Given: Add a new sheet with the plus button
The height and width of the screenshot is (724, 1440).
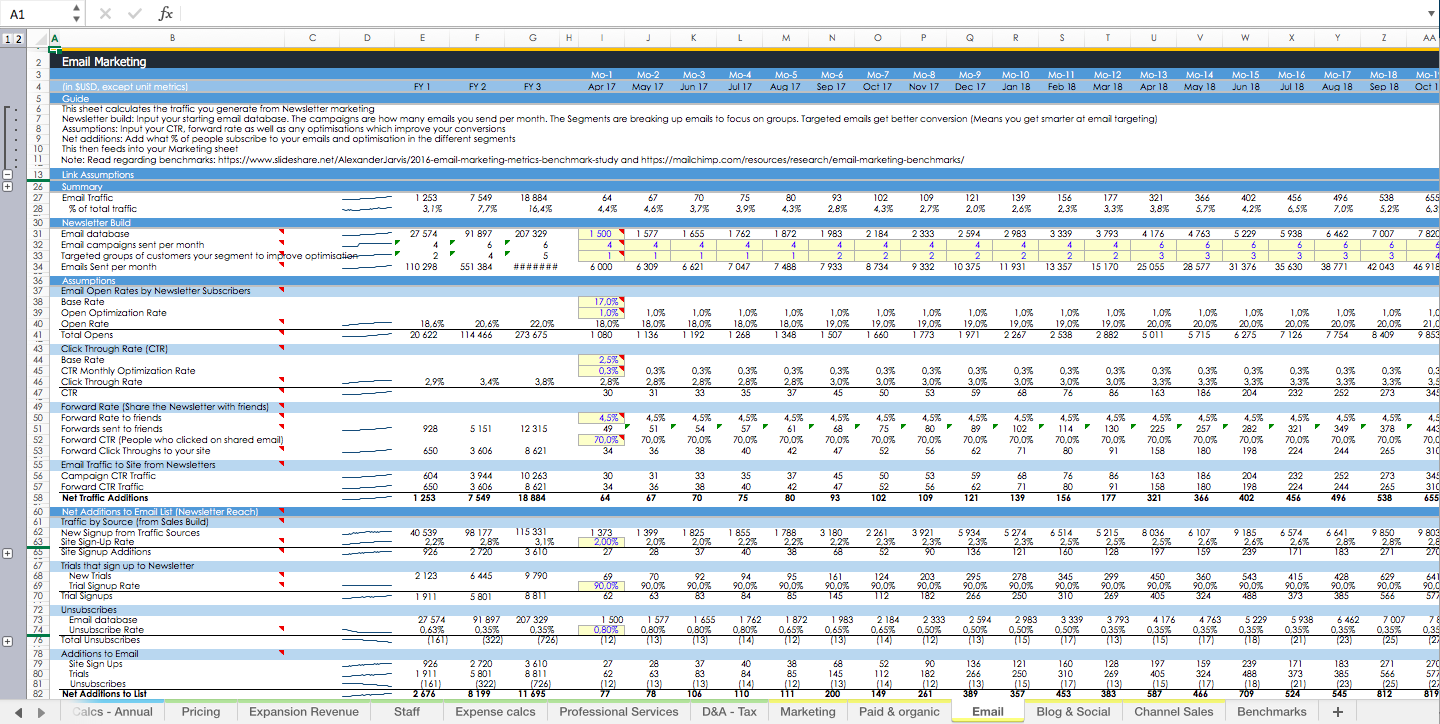Looking at the screenshot, I should 1338,712.
